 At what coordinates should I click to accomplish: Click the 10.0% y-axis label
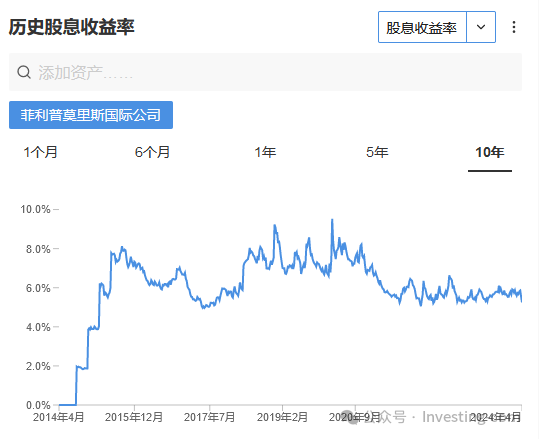tap(35, 209)
